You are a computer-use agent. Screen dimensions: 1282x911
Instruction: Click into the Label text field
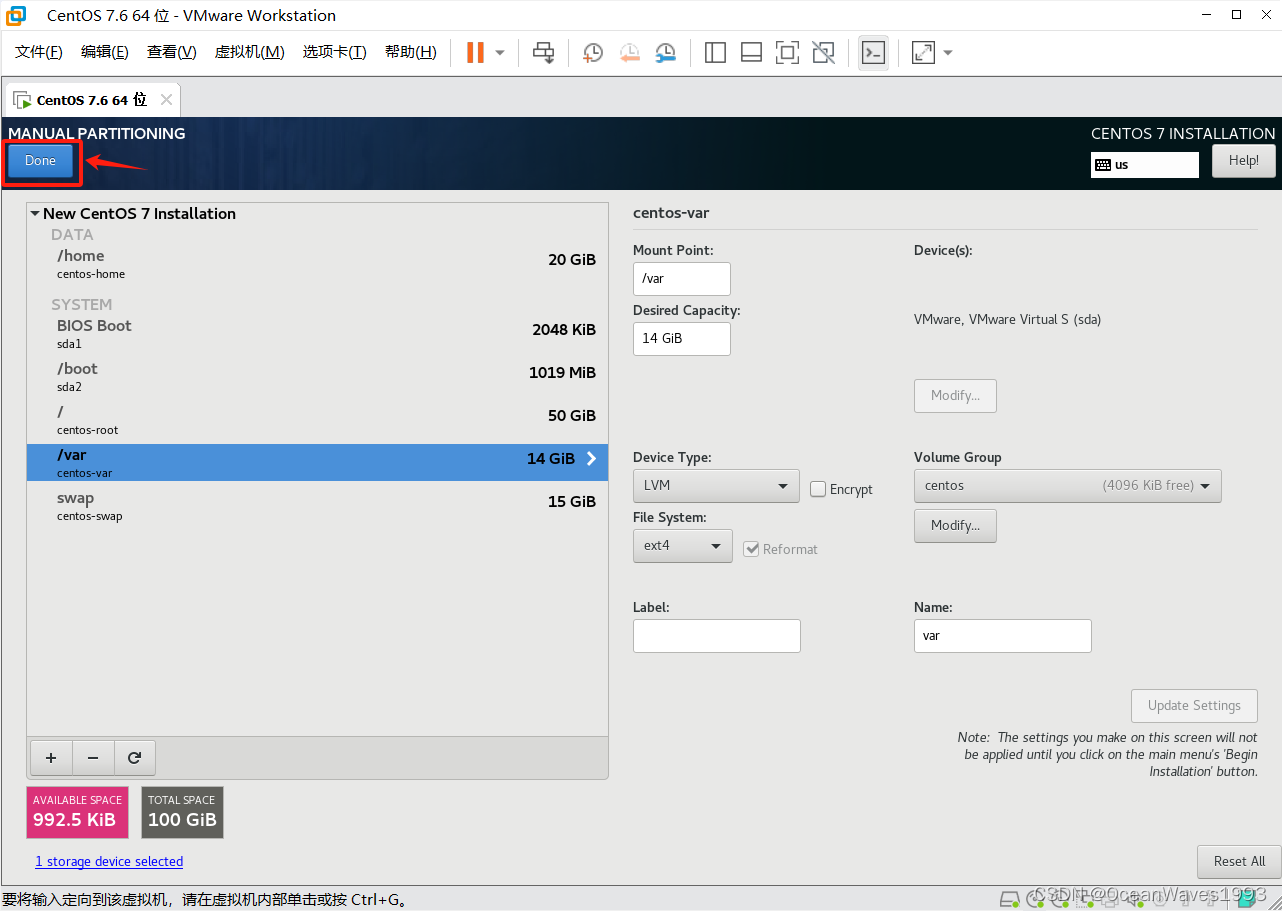pyautogui.click(x=717, y=636)
